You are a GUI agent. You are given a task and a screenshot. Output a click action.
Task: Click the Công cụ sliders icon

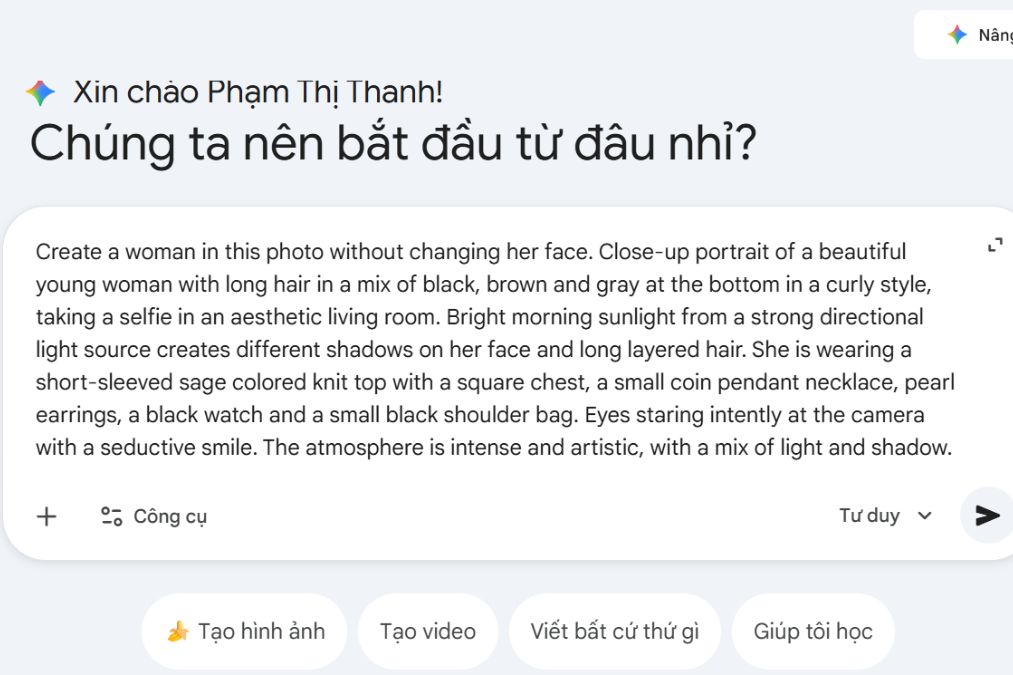(111, 516)
